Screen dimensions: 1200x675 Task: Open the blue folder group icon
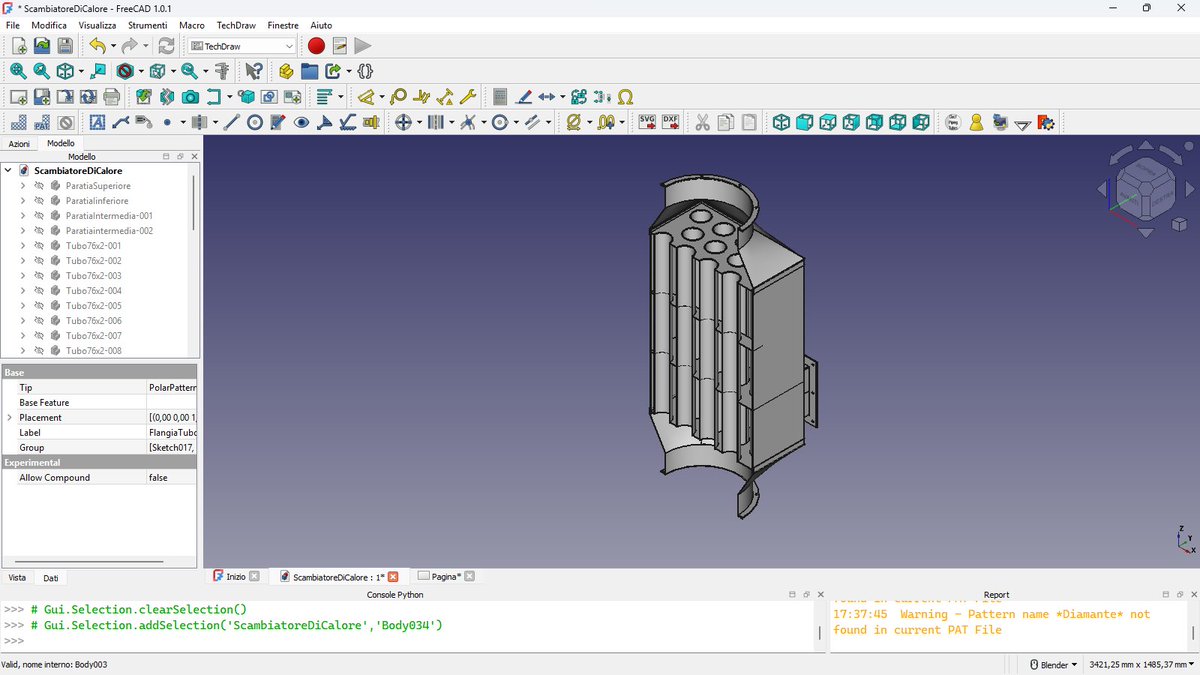[309, 71]
